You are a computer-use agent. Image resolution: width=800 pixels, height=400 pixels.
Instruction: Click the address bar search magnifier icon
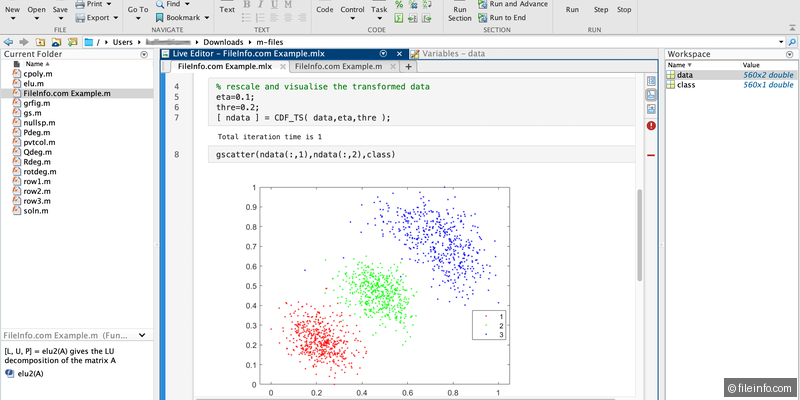(792, 42)
